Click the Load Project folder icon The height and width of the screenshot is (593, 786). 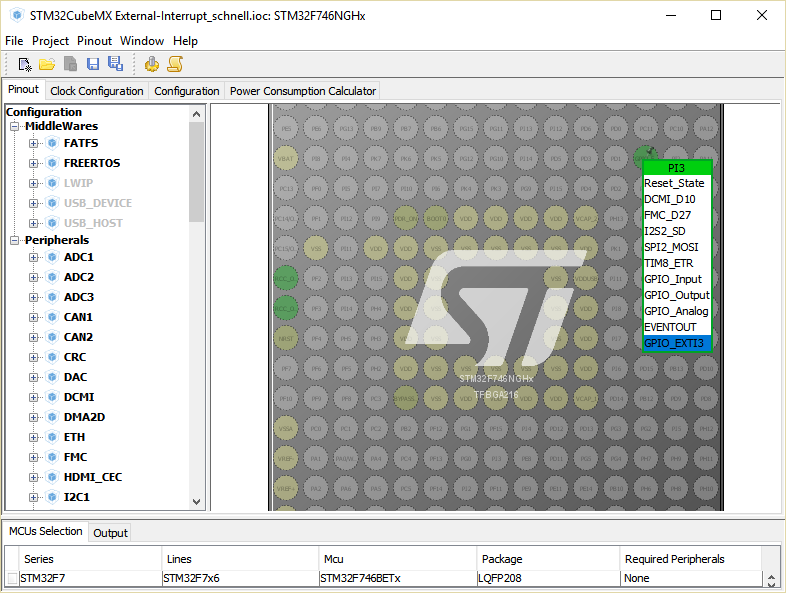(x=47, y=64)
